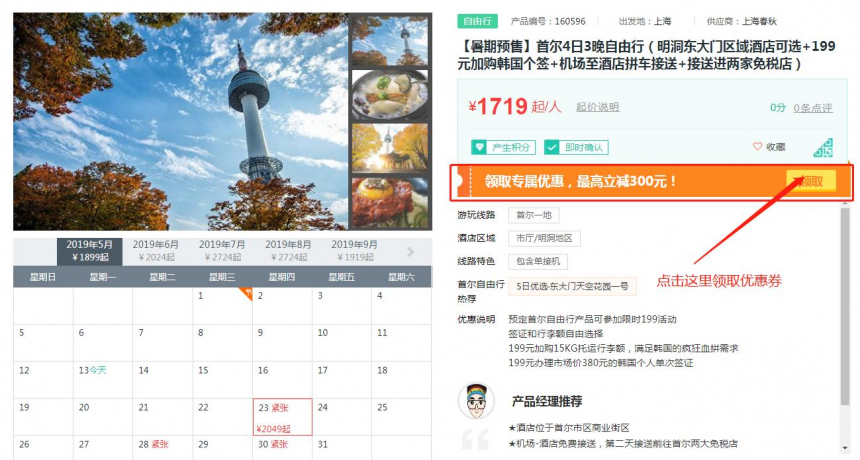Screen dimensions: 860x460
Task: Open the 0条点评 reviews link
Action: 813,108
